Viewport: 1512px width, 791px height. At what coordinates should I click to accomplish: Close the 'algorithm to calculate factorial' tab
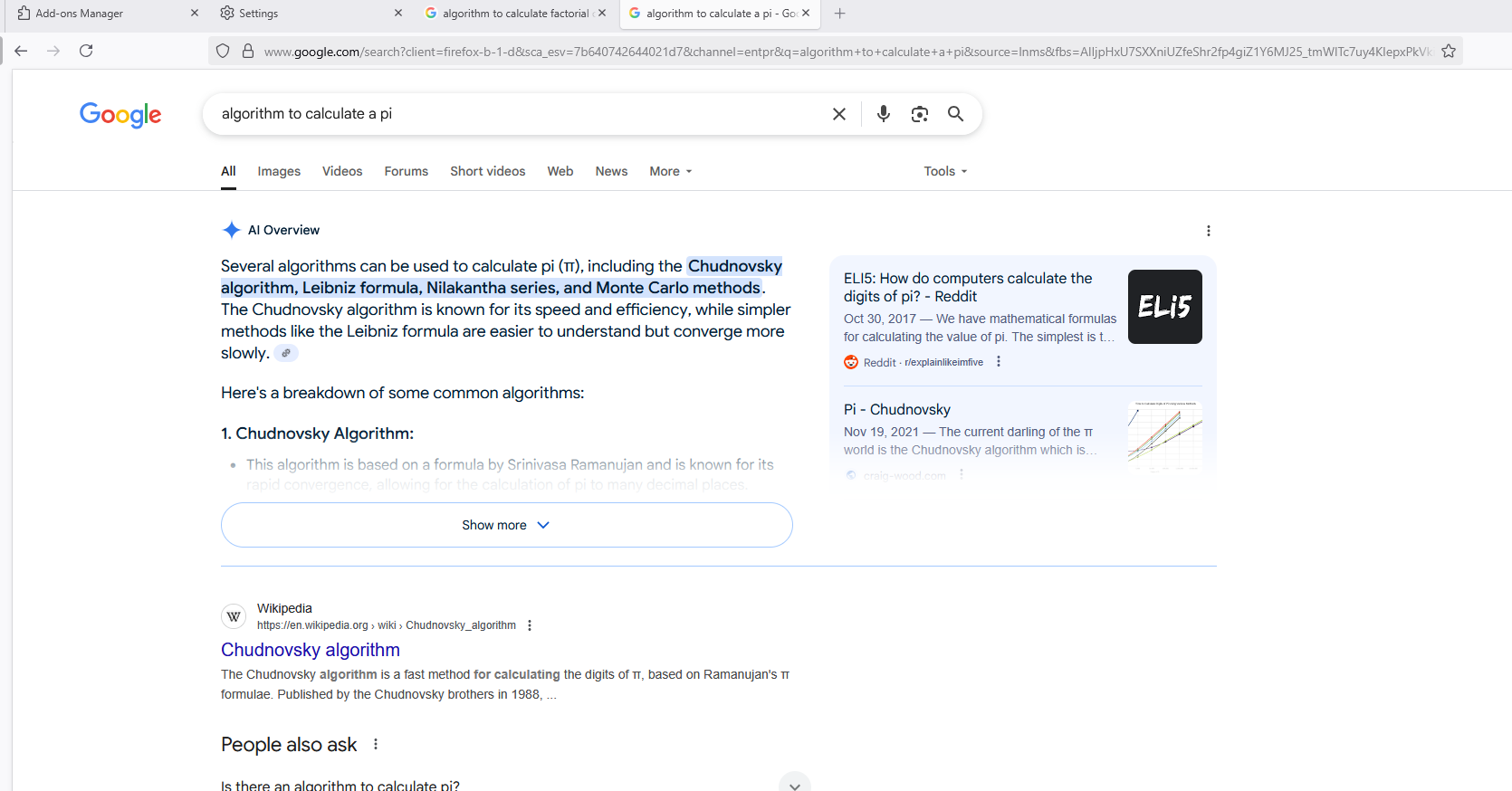[x=602, y=14]
